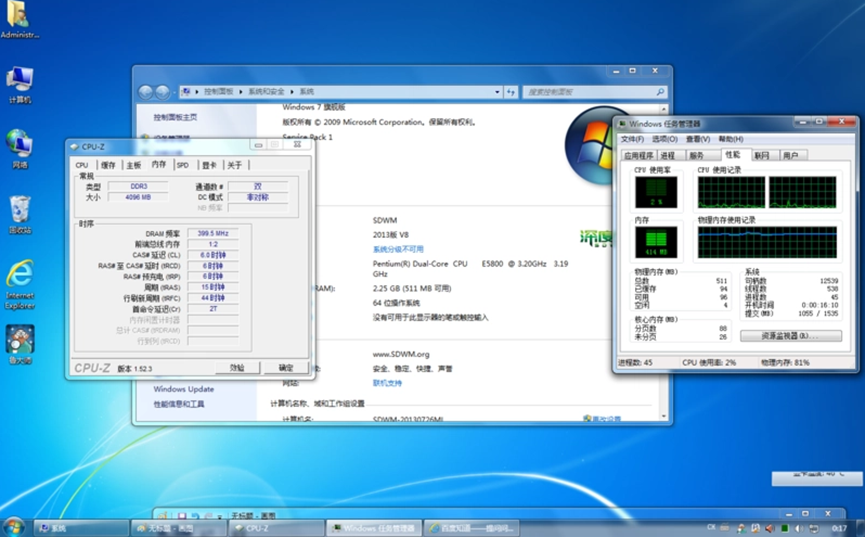
Task: Open the 选项(O) menu in Task Manager
Action: pos(665,139)
